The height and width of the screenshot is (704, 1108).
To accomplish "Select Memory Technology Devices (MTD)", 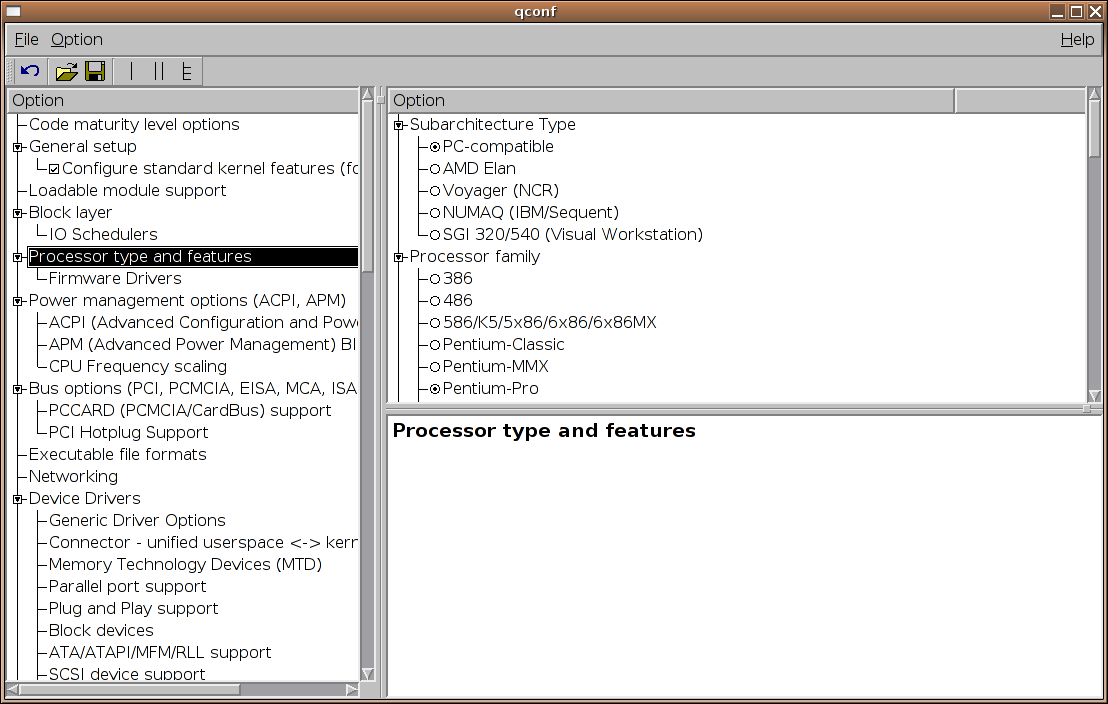I will 185,564.
